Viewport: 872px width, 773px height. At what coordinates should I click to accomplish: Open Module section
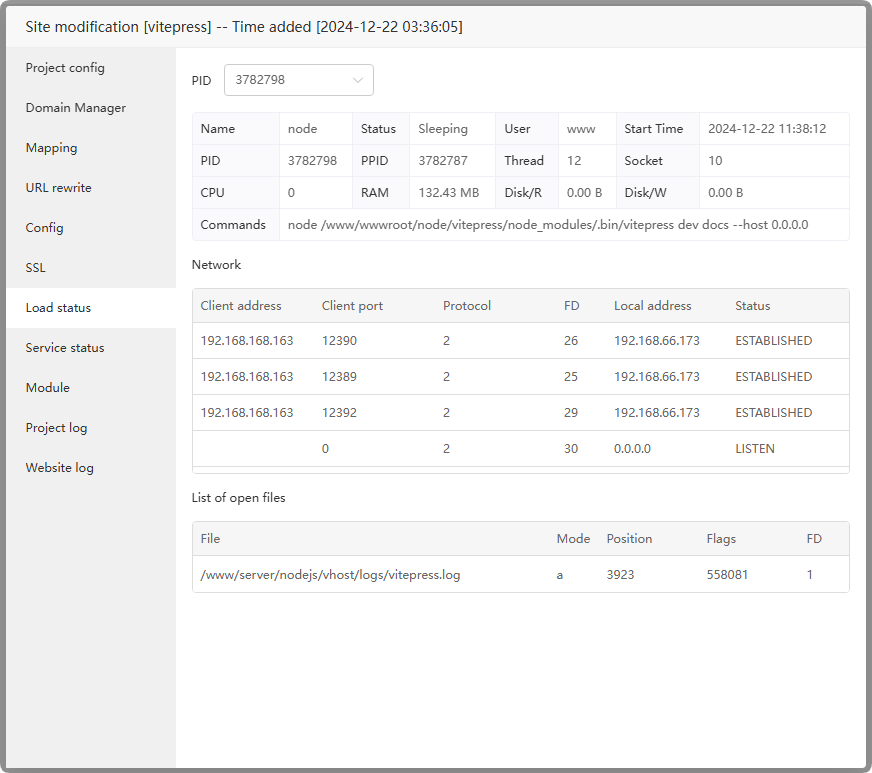[x=48, y=388]
